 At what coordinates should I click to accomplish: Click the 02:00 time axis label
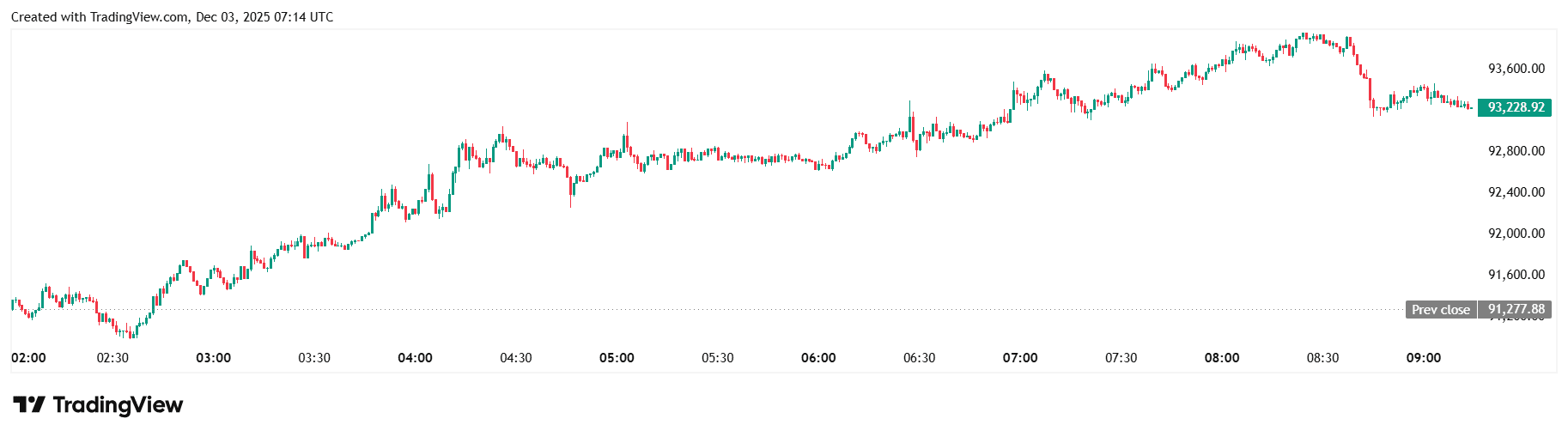tap(29, 358)
